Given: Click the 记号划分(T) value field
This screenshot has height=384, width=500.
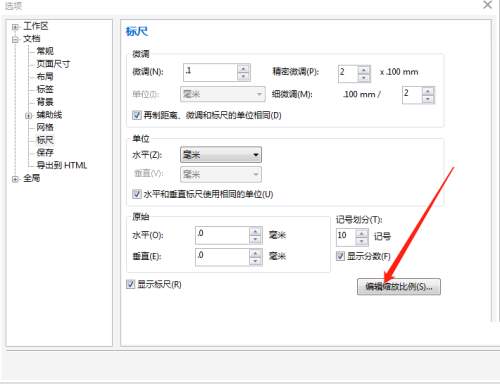Looking at the screenshot, I should pos(346,237).
